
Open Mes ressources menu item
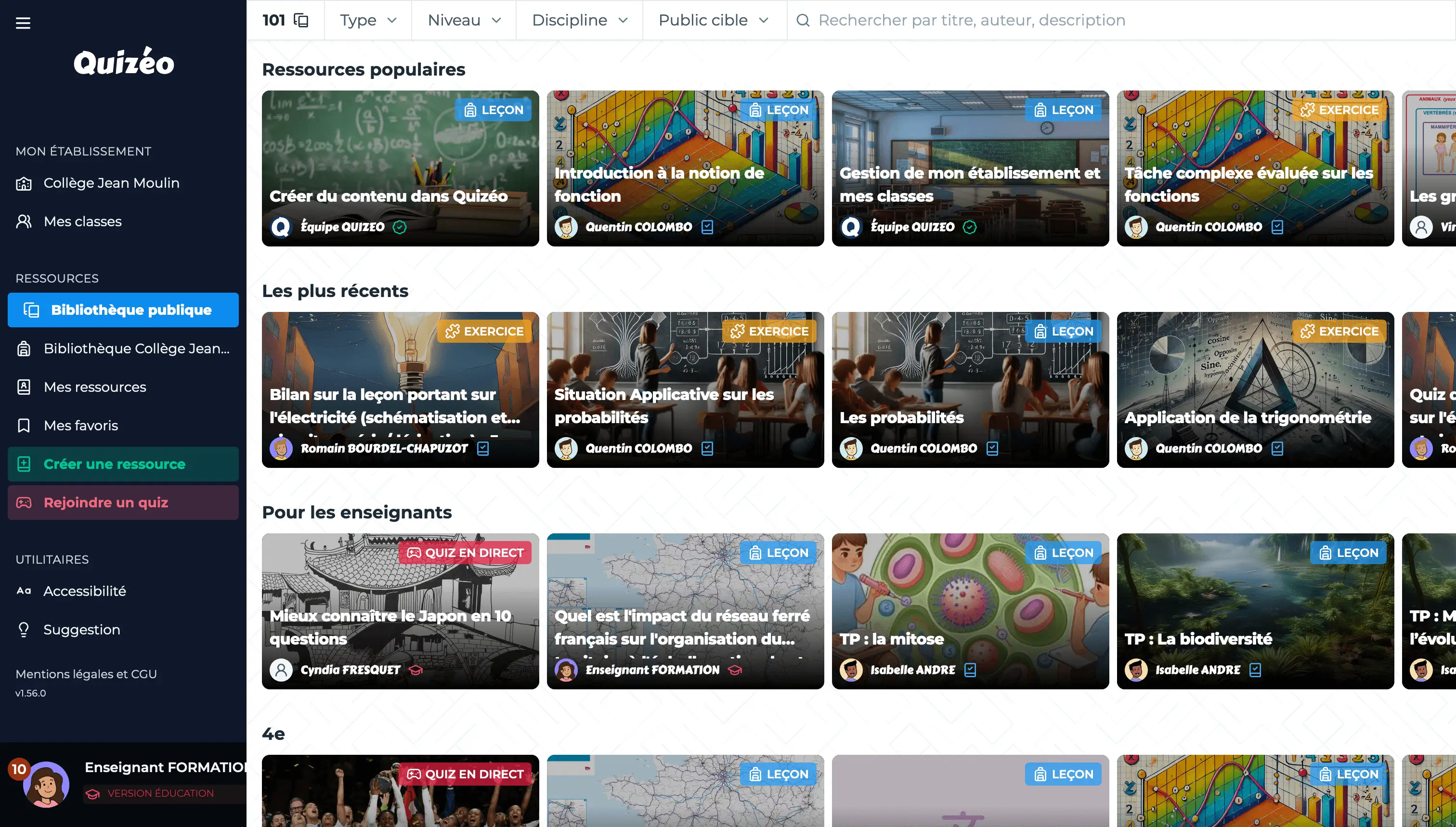(123, 387)
